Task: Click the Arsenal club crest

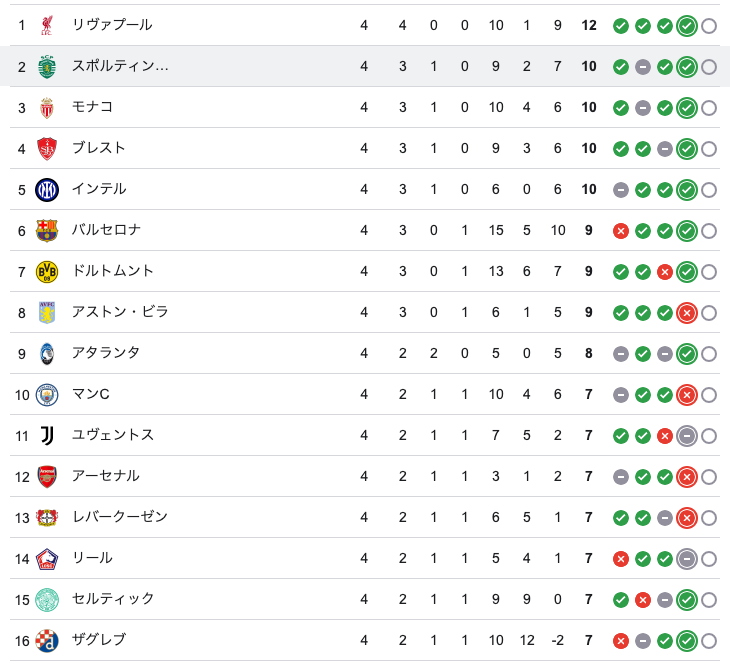Action: pyautogui.click(x=47, y=477)
